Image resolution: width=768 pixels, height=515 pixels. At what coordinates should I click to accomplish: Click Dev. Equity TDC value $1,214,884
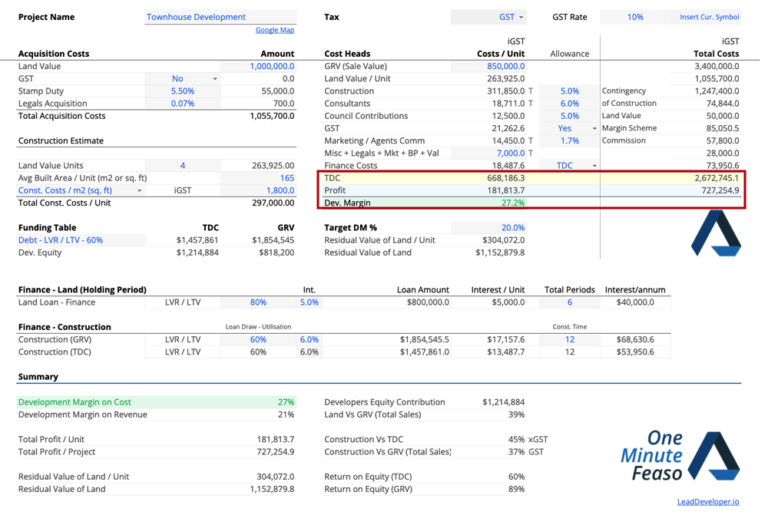click(197, 253)
